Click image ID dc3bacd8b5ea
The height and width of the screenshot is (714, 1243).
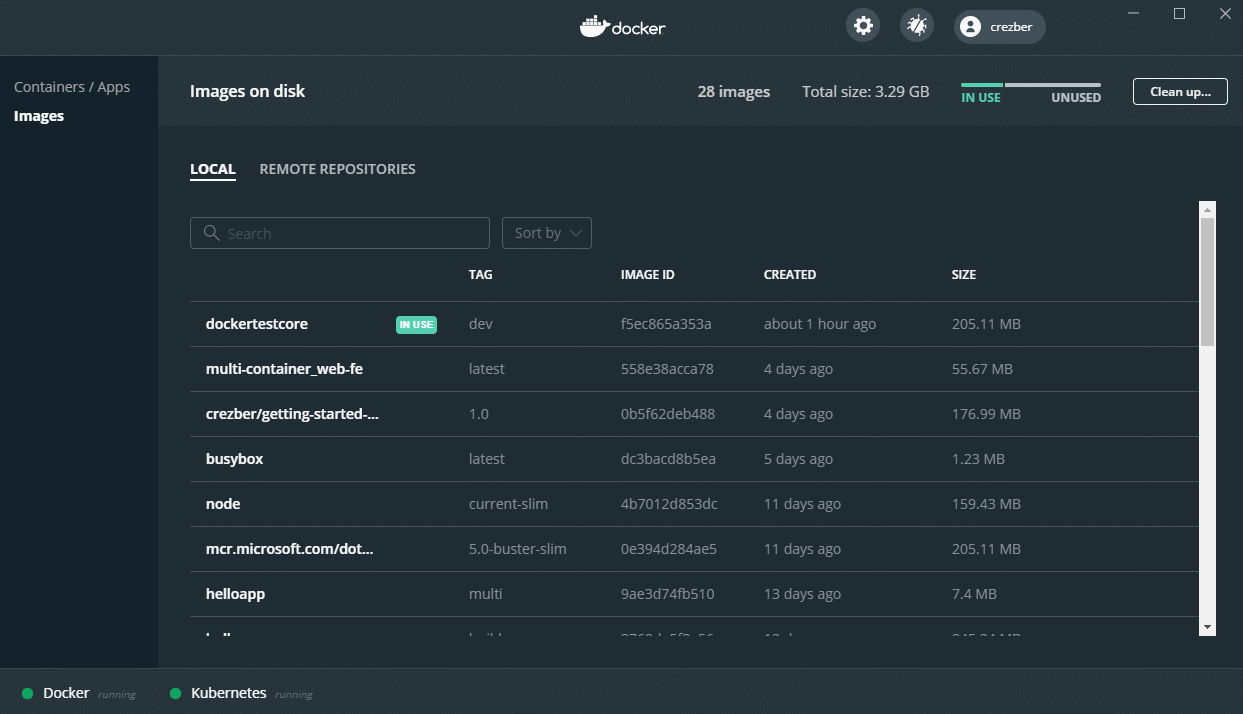pyautogui.click(x=668, y=459)
